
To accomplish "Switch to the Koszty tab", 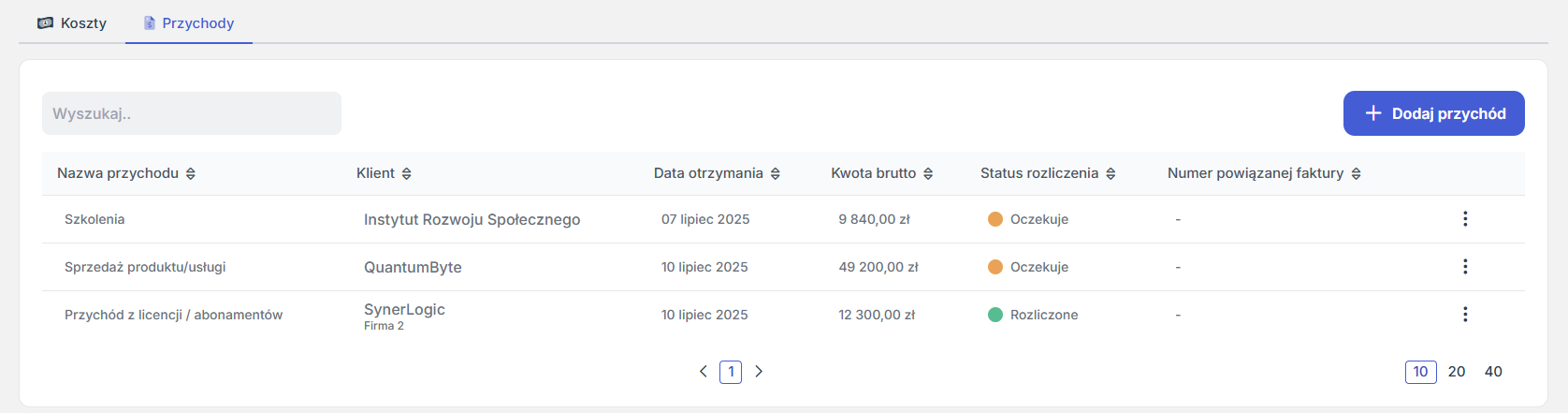I will 72,22.
